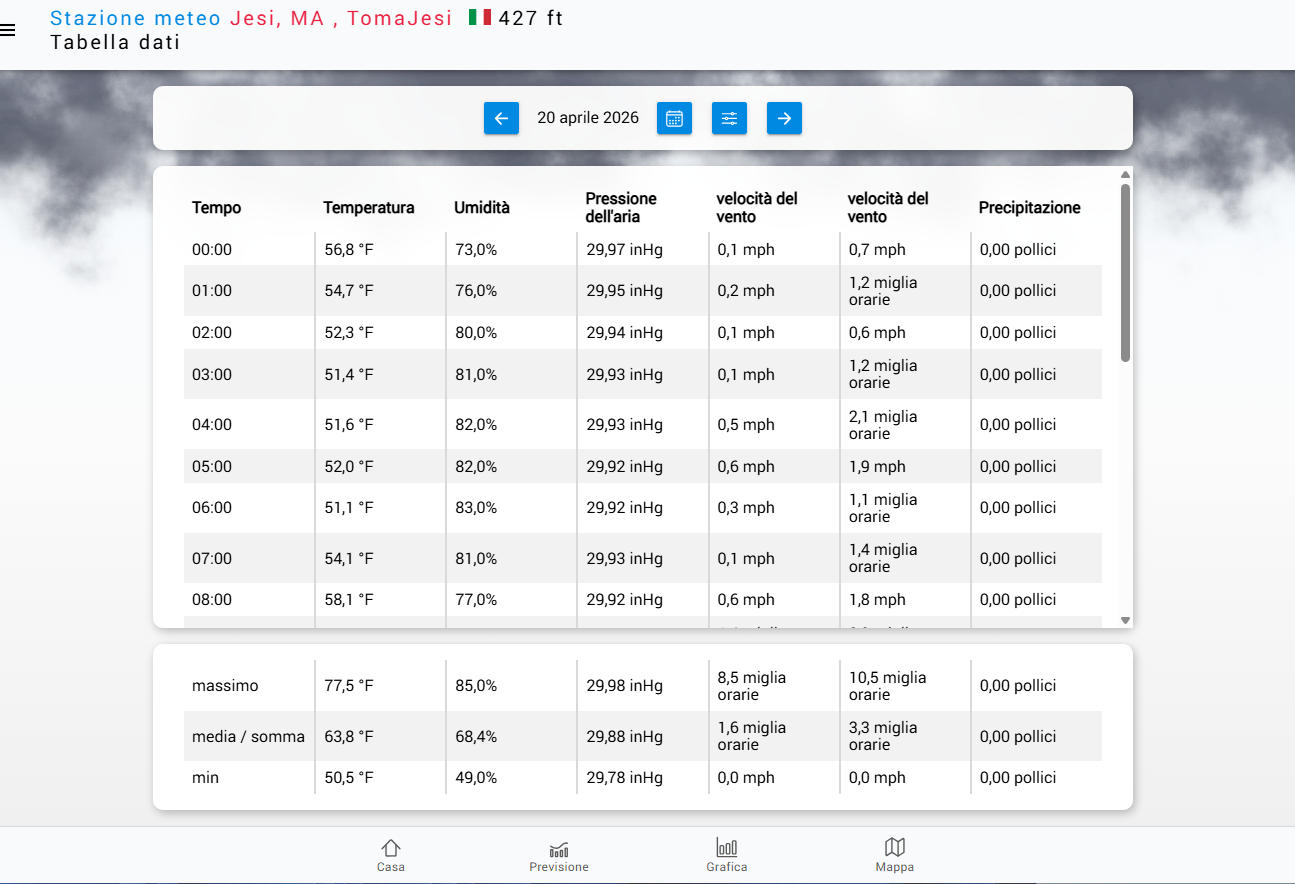The width and height of the screenshot is (1295, 884).
Task: Open the Grafica chart tab
Action: (727, 856)
